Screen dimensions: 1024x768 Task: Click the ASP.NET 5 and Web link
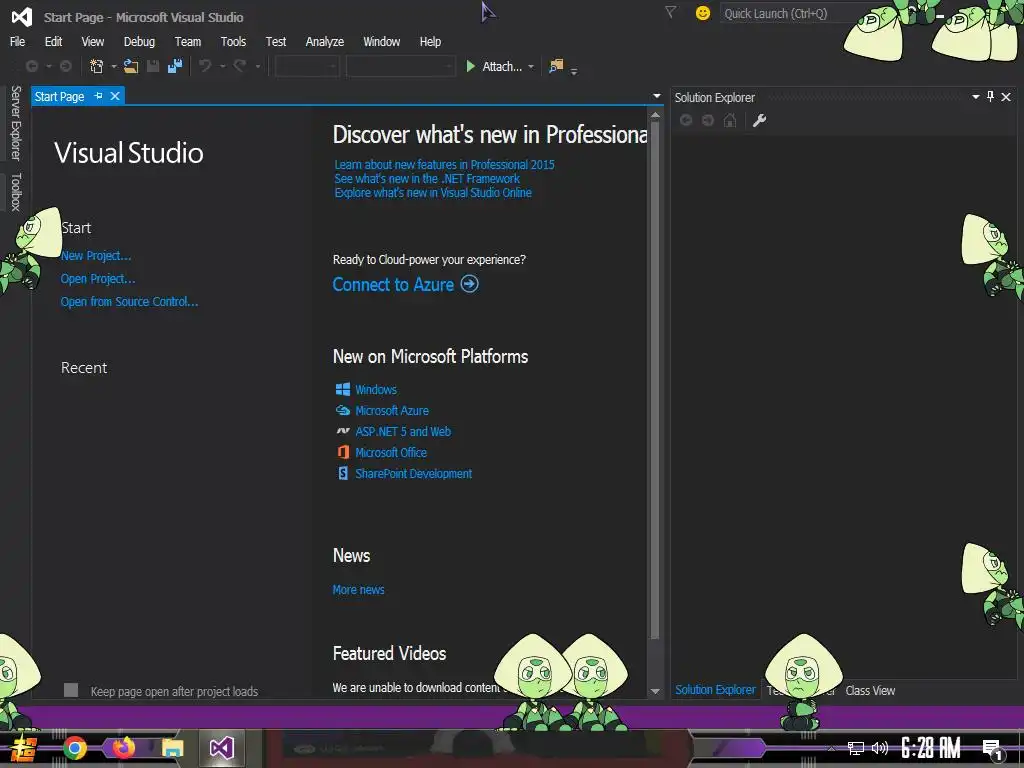click(403, 431)
